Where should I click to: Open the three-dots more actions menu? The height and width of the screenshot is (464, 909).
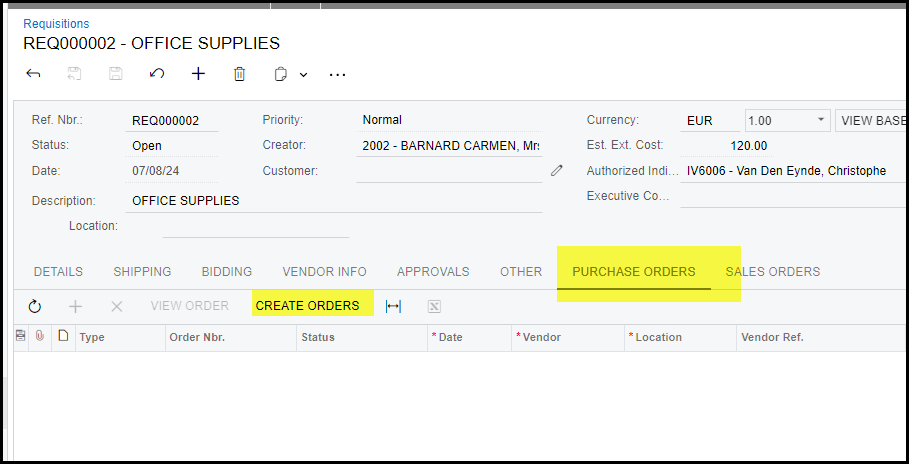(x=337, y=74)
